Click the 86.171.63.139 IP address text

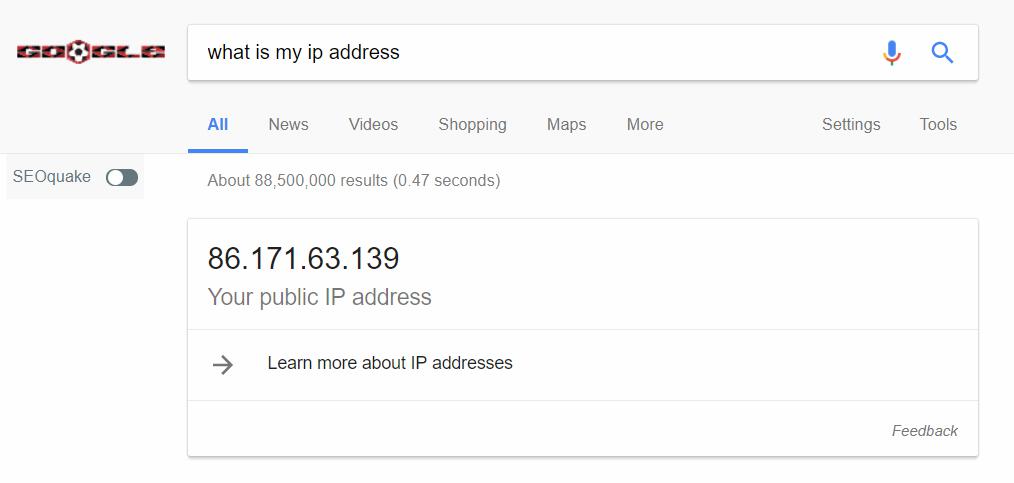(x=303, y=259)
